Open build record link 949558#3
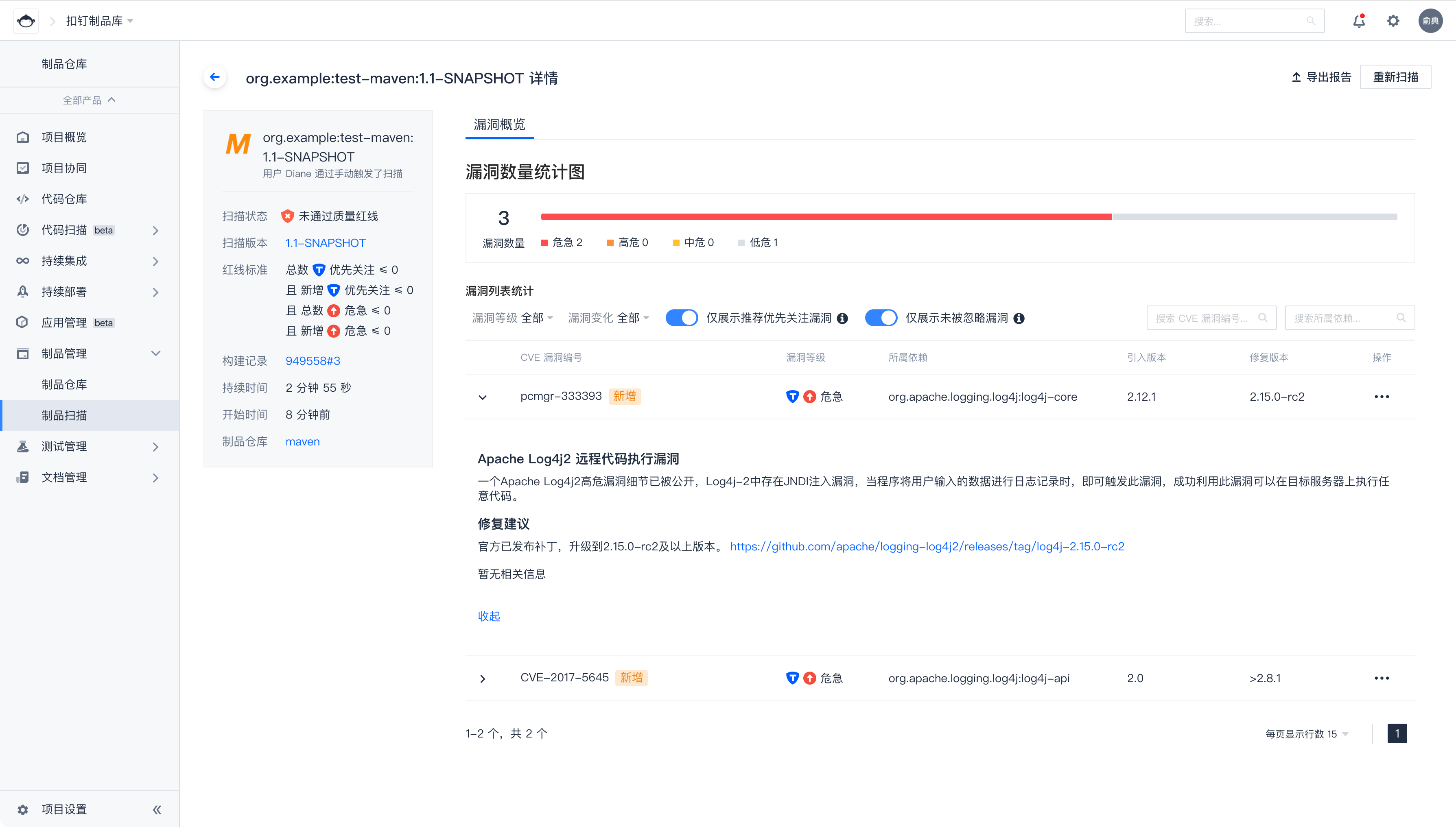This screenshot has width=1456, height=827. [x=313, y=361]
